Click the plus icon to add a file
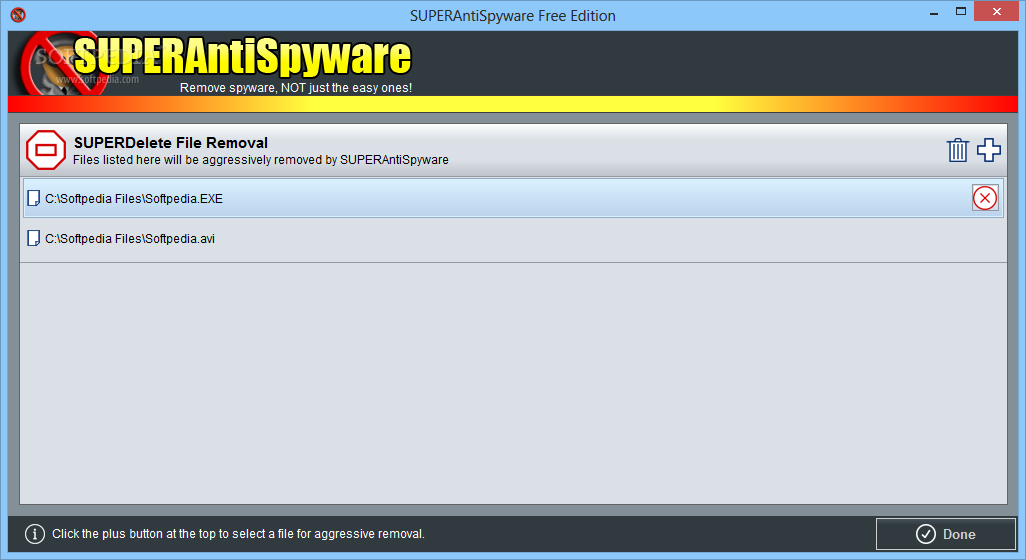1026x560 pixels. (x=989, y=150)
